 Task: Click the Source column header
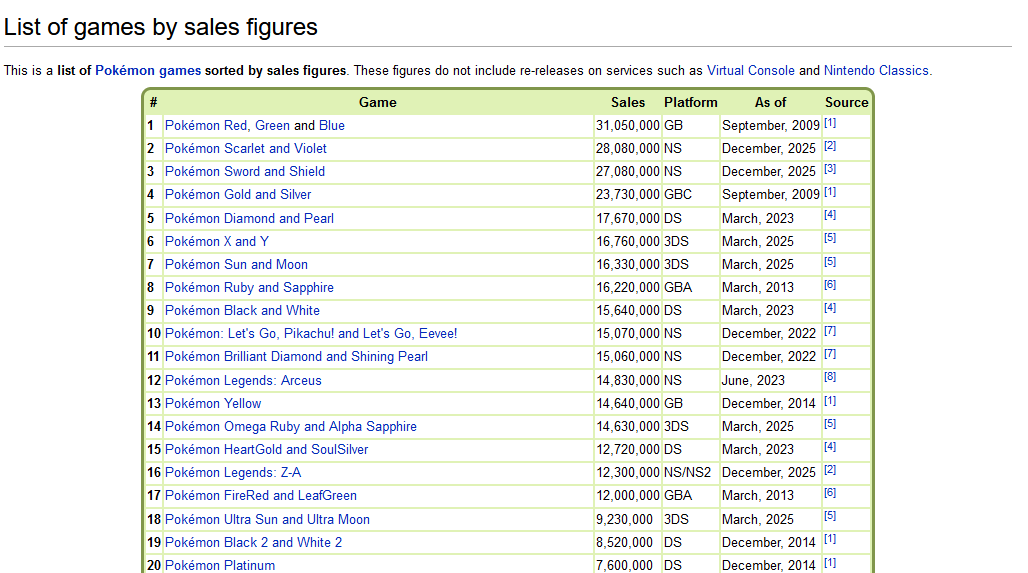pos(846,102)
